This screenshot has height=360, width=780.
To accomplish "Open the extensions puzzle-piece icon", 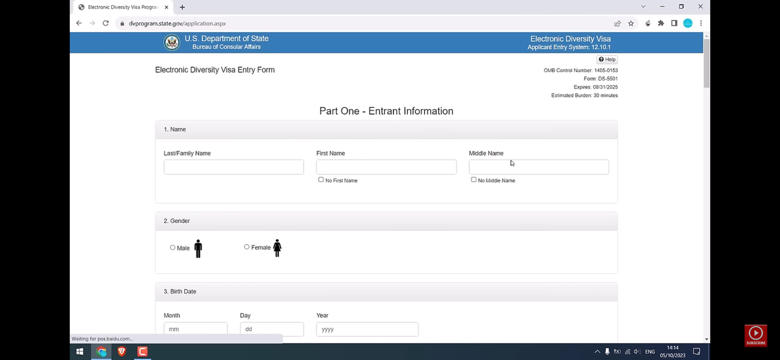I will tap(661, 23).
